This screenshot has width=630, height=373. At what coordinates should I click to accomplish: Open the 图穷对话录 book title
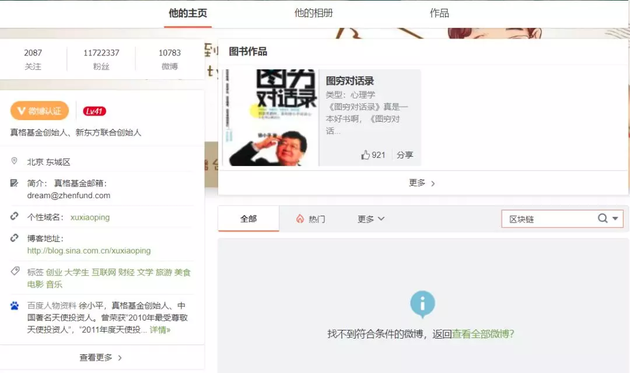pos(350,81)
